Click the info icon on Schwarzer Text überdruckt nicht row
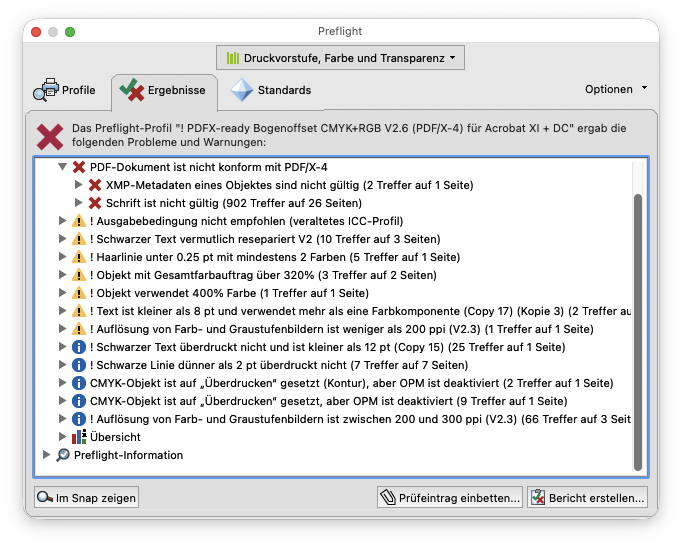This screenshot has width=682, height=546. click(x=79, y=347)
